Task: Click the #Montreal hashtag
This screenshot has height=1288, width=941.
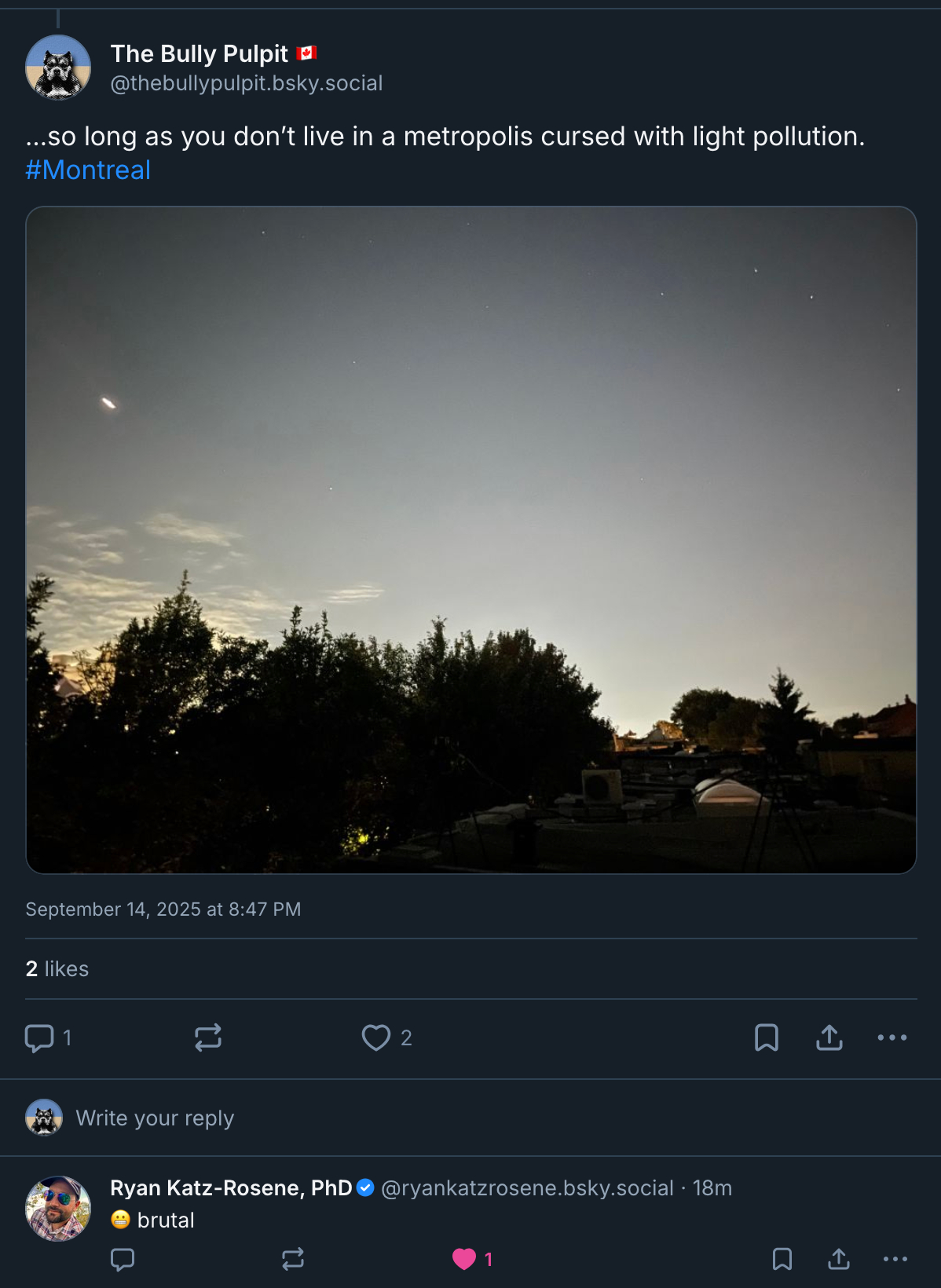Action: point(88,170)
